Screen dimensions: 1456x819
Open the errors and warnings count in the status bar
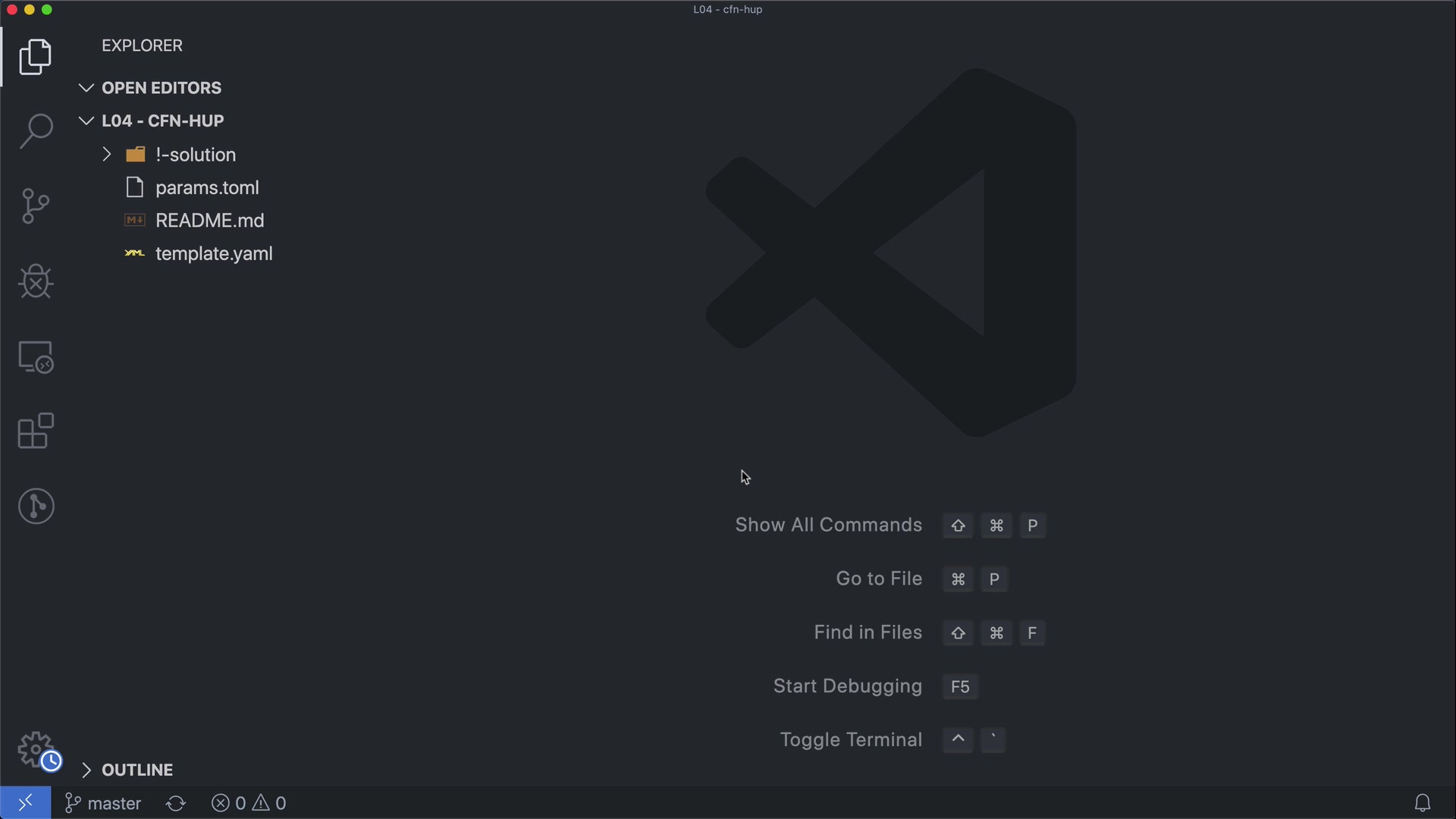pos(249,803)
